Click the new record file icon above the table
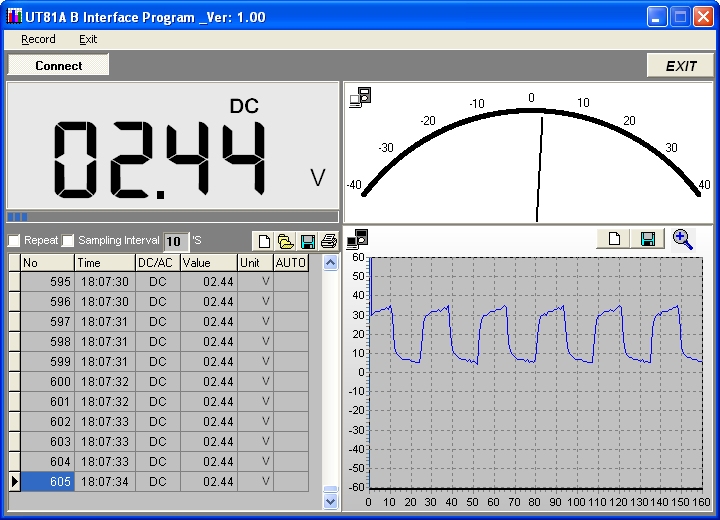The height and width of the screenshot is (520, 720). 264,241
